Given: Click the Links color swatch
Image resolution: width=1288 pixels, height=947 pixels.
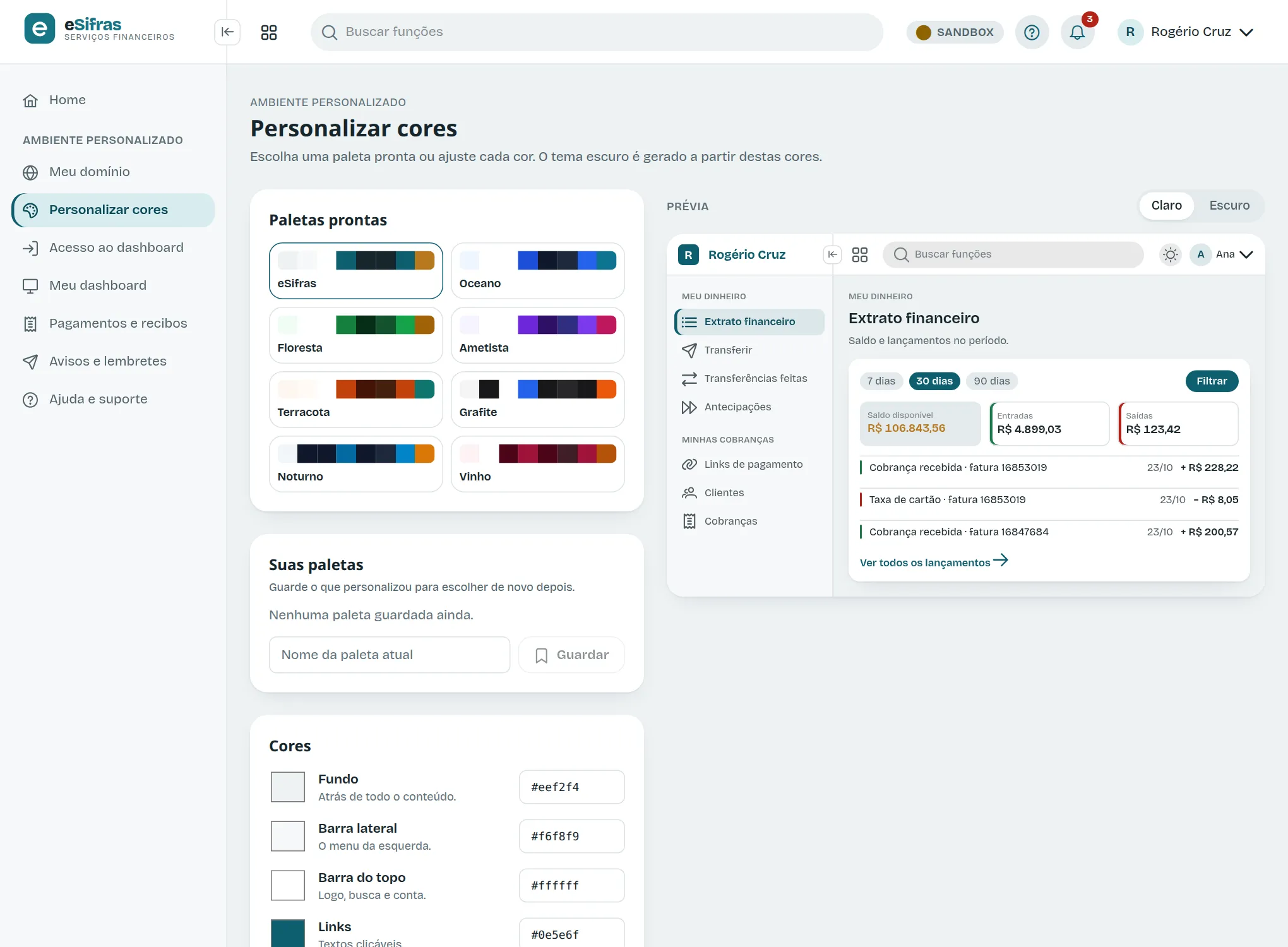Looking at the screenshot, I should (x=288, y=933).
